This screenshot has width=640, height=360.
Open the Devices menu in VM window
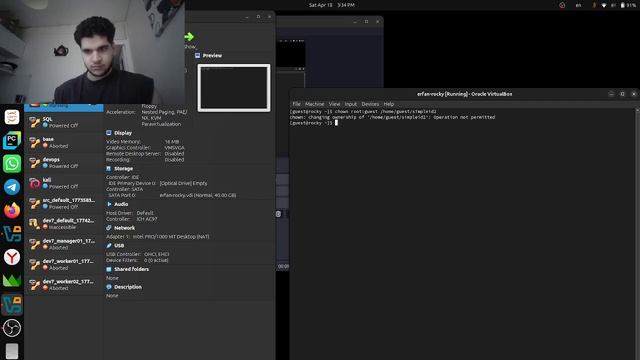click(x=370, y=104)
